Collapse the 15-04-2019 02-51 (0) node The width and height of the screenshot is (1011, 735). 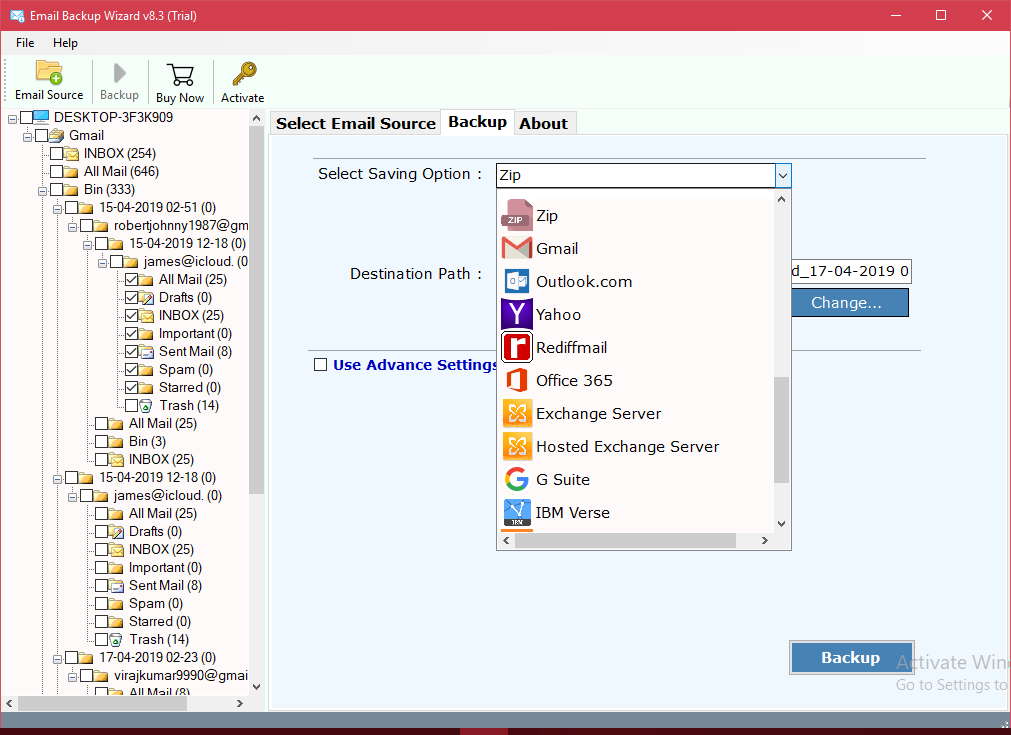tap(57, 210)
